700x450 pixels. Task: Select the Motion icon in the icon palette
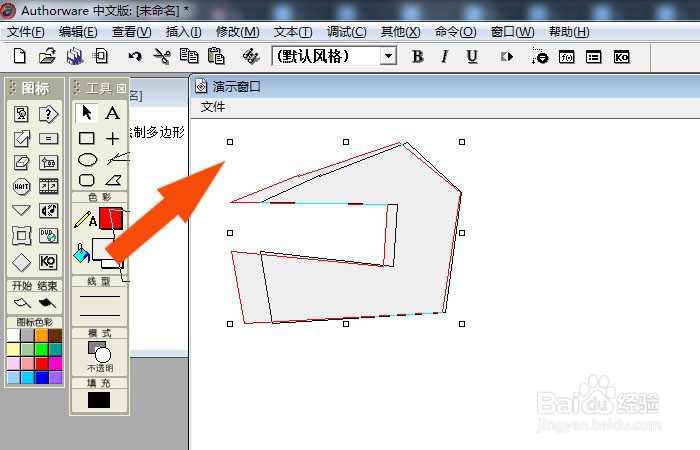pyautogui.click(x=21, y=138)
